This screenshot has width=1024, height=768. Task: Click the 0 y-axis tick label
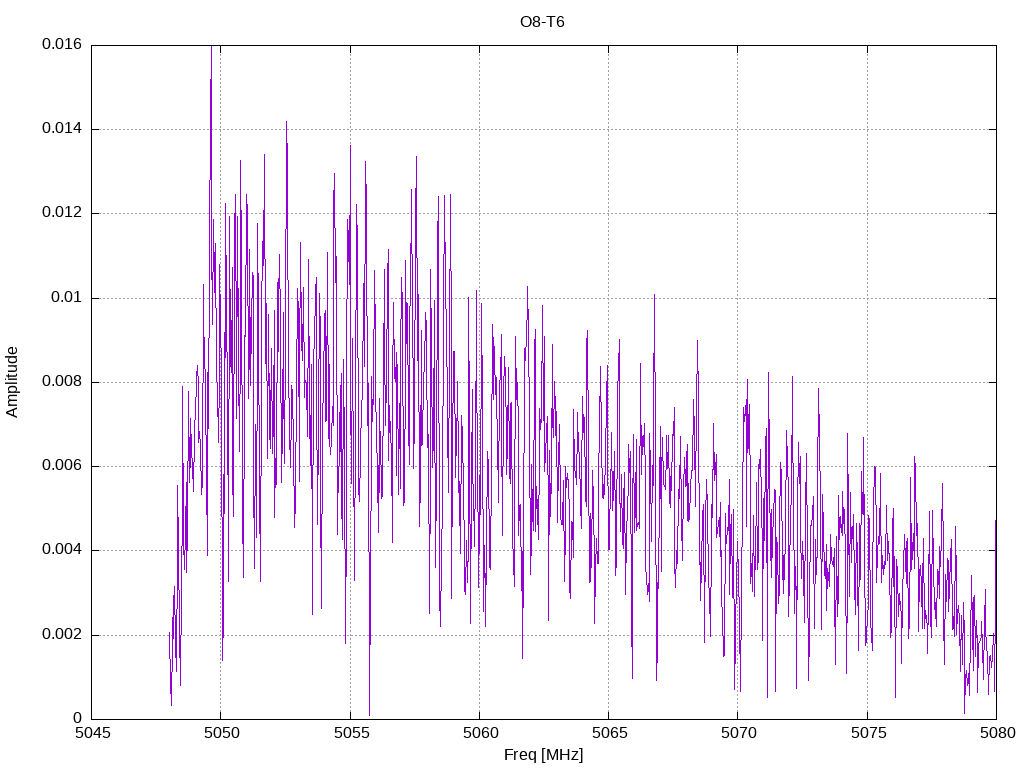click(x=77, y=719)
